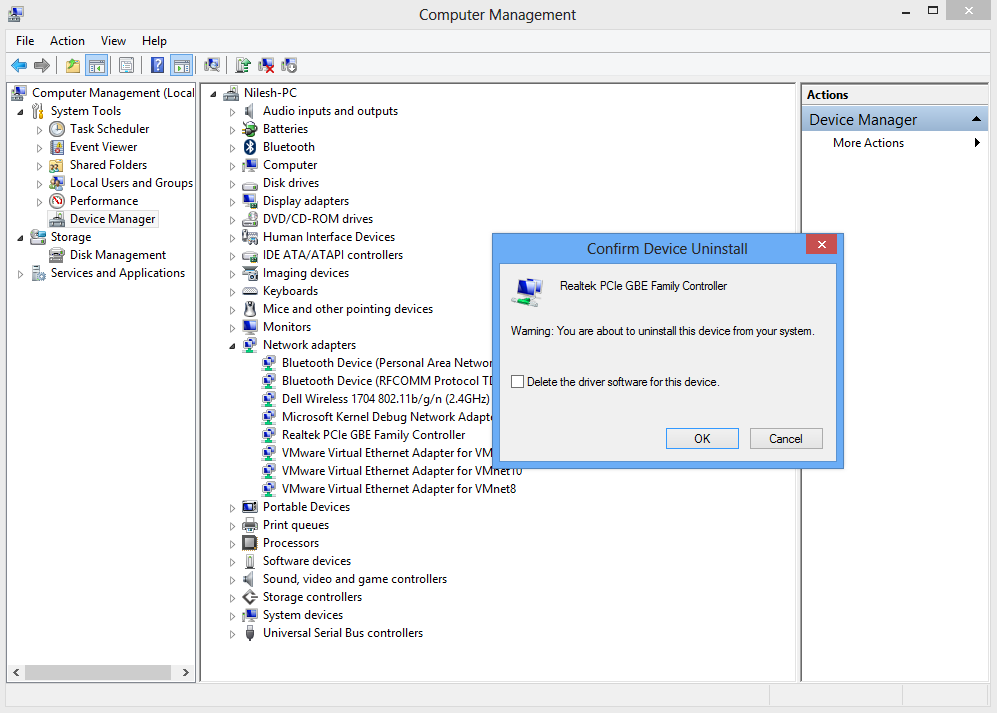Click the Processors chip icon
997x713 pixels.
coord(250,543)
